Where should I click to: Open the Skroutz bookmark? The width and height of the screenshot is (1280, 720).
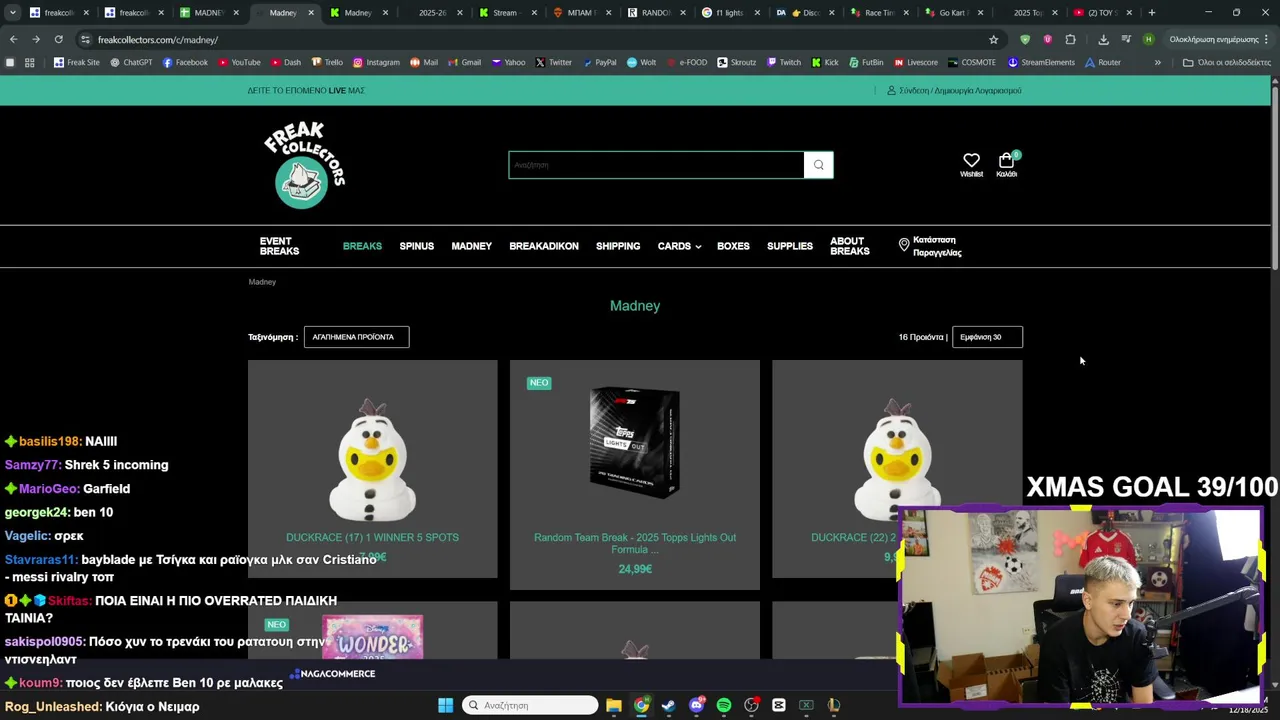point(736,62)
